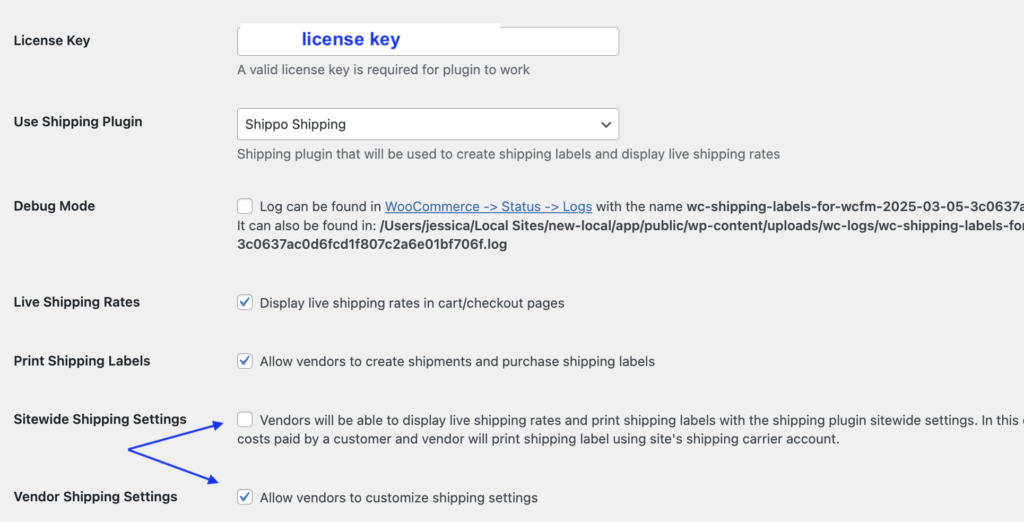Enable the Sitewide Shipping Settings checkbox
The width and height of the screenshot is (1024, 522).
point(245,420)
